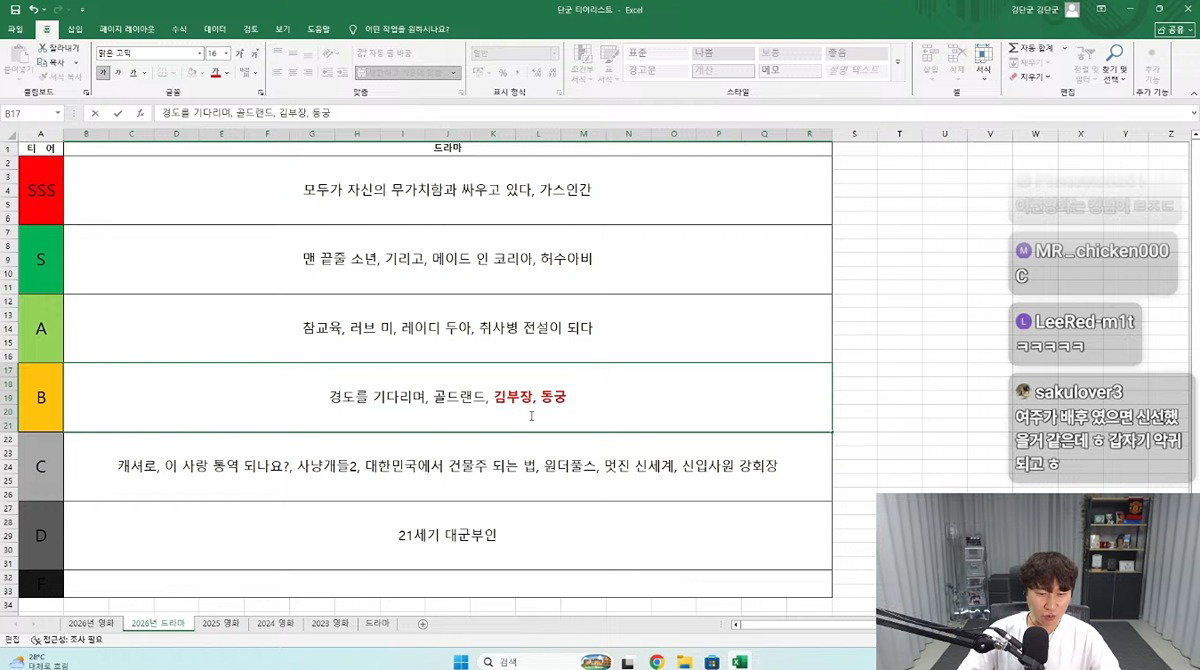Toggle bold formatting (가) button
Image resolution: width=1200 pixels, height=670 pixels.
click(x=103, y=72)
